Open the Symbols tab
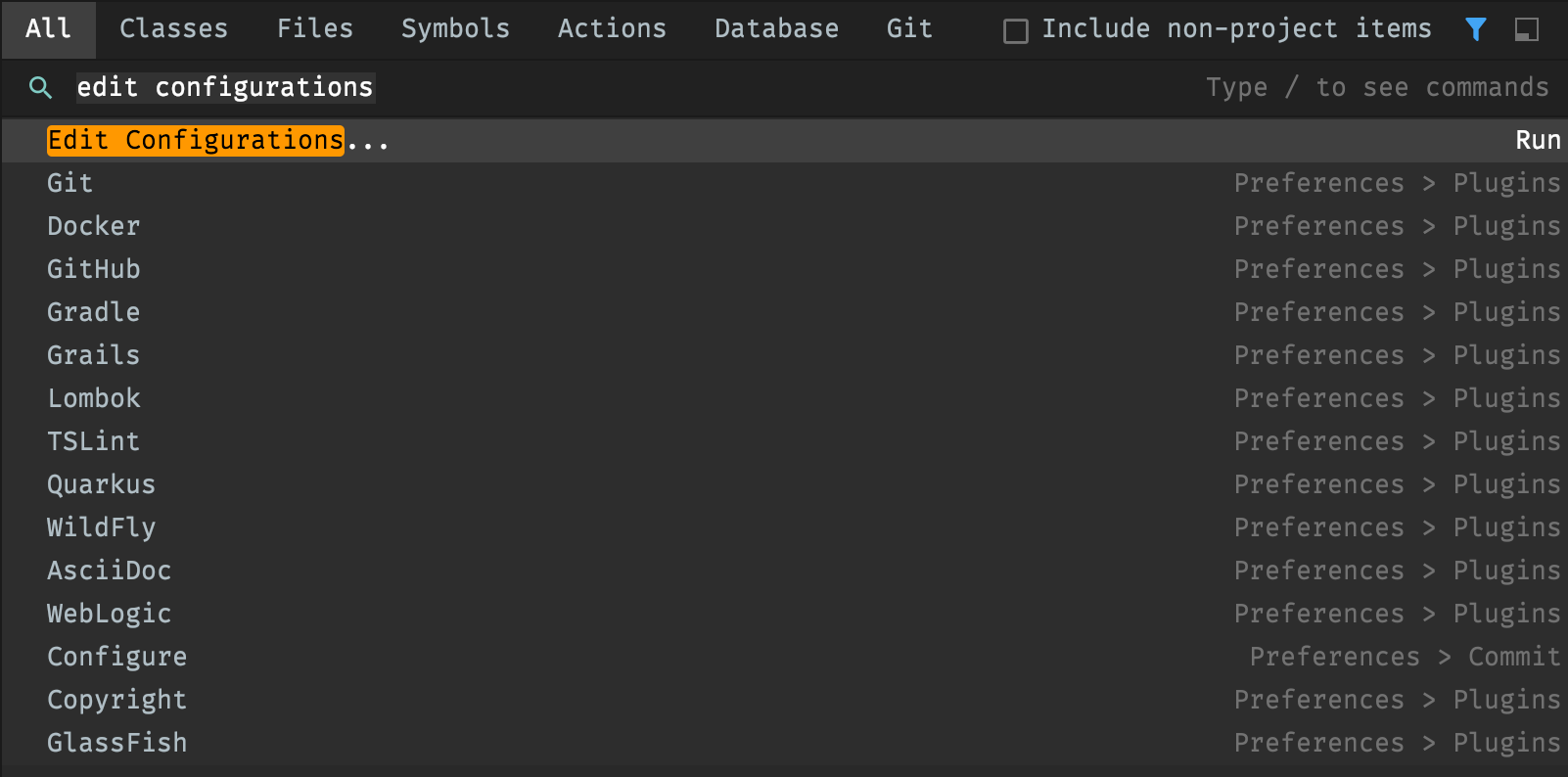 455,29
